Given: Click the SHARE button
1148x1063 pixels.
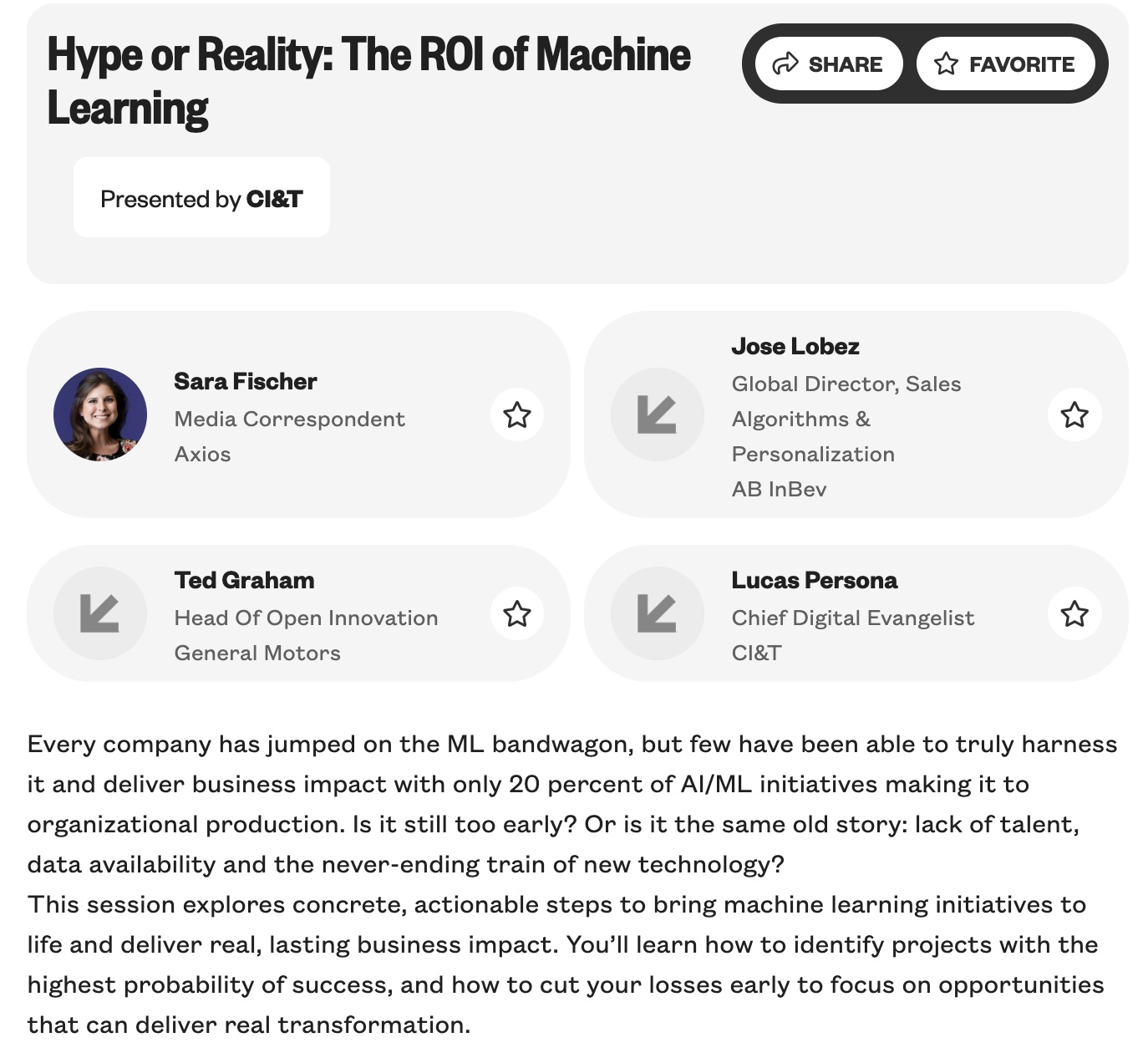Looking at the screenshot, I should pyautogui.click(x=828, y=64).
